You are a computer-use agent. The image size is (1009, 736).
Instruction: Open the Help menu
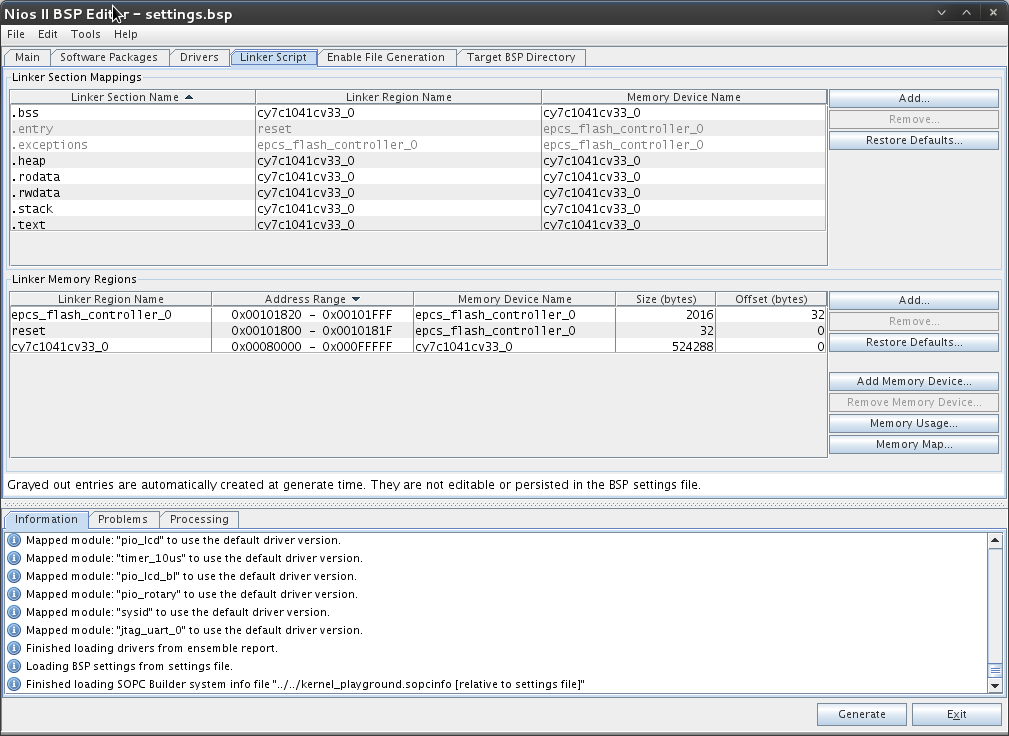pyautogui.click(x=125, y=34)
